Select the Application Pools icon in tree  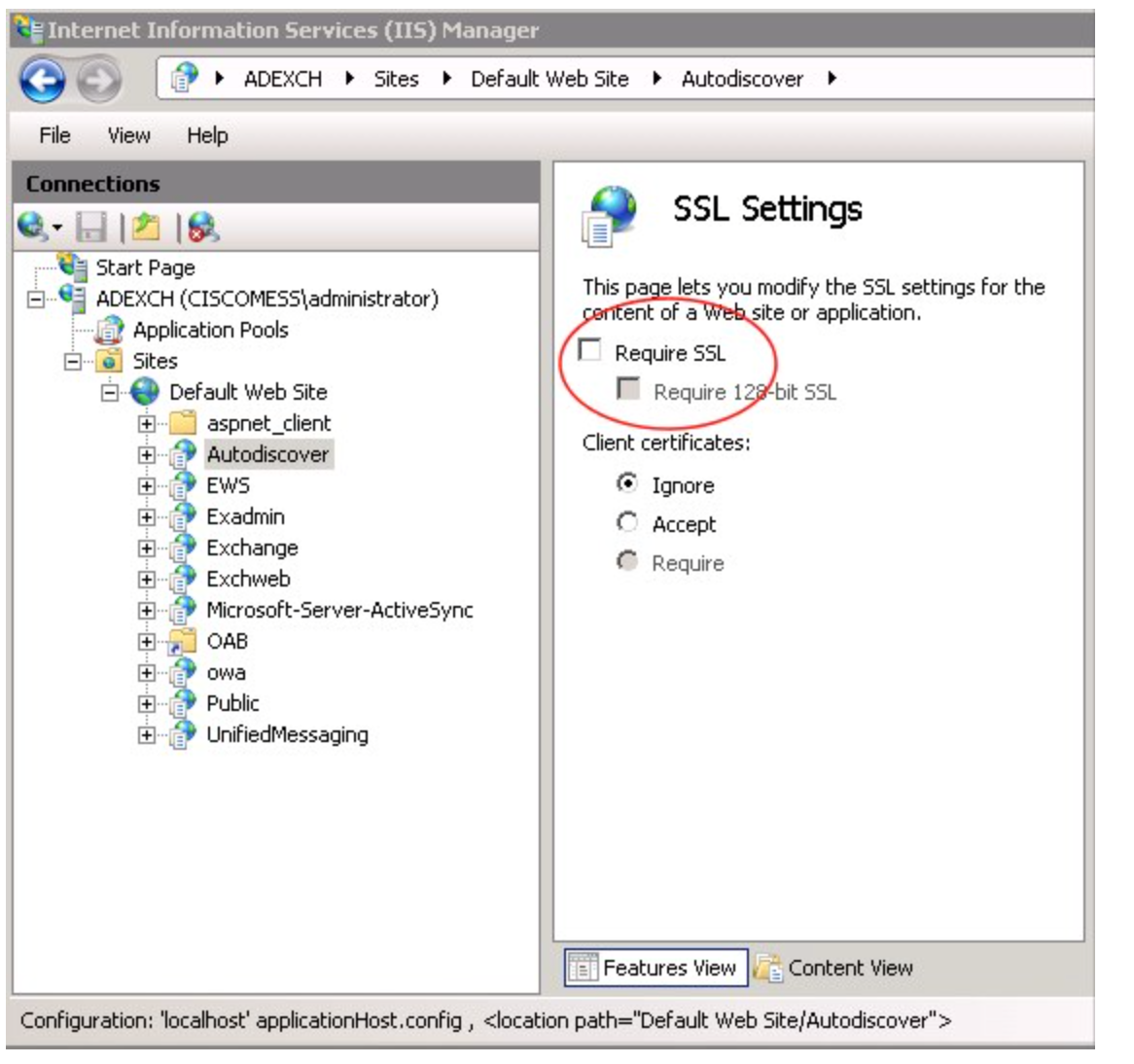point(110,331)
